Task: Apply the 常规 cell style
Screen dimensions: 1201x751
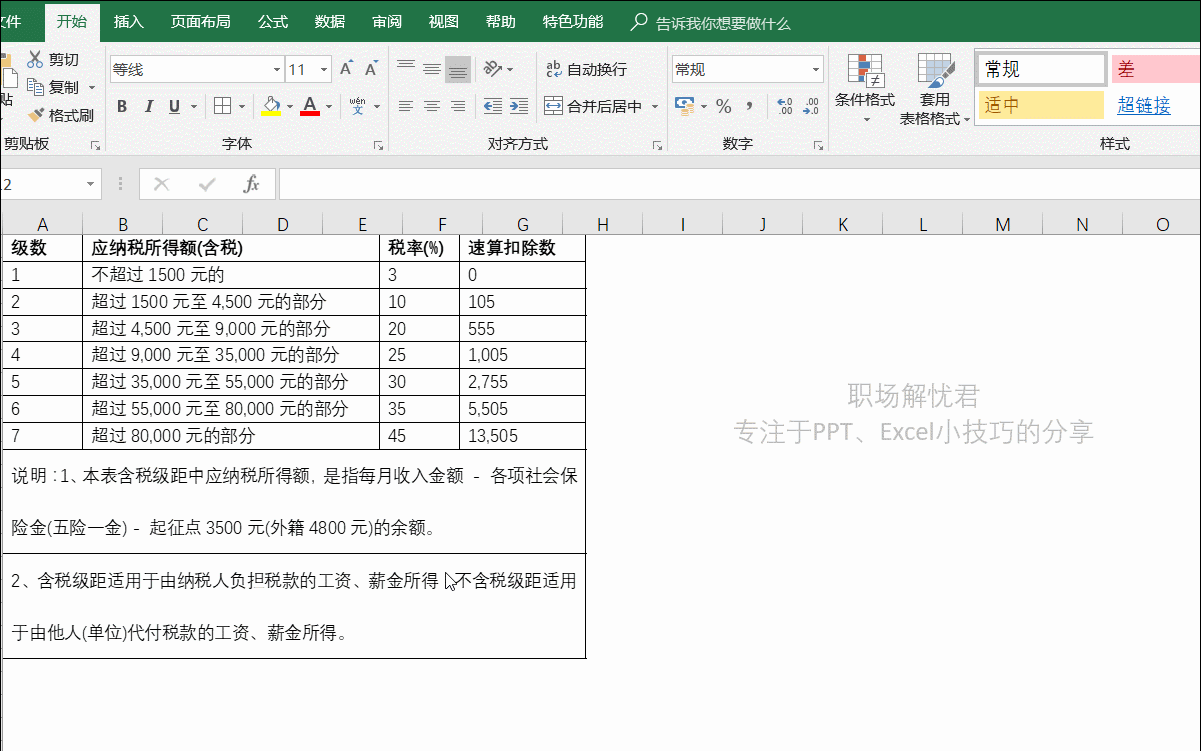Action: 1041,69
